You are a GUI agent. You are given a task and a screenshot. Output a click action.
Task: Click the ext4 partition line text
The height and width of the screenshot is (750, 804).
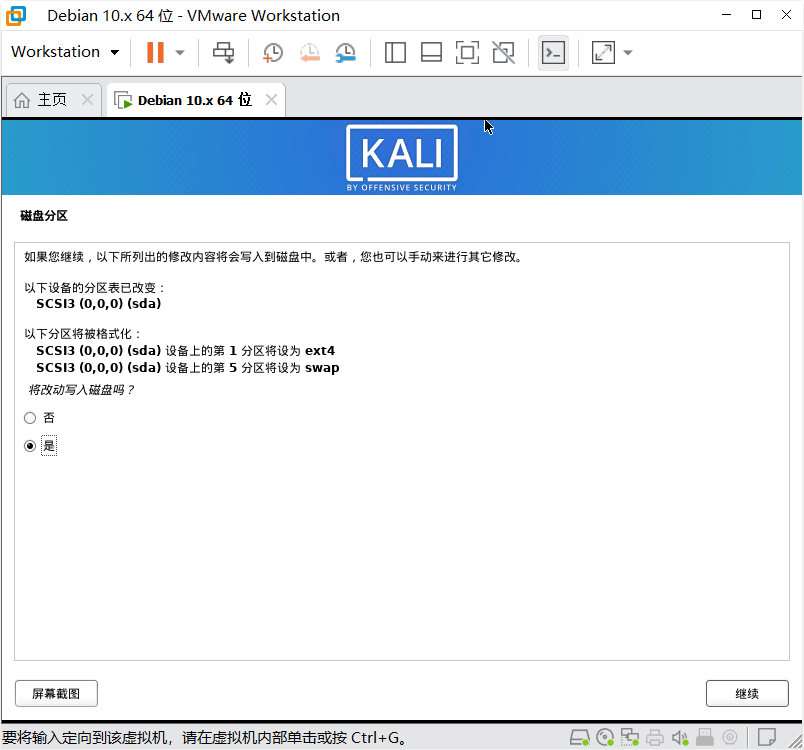pos(185,351)
